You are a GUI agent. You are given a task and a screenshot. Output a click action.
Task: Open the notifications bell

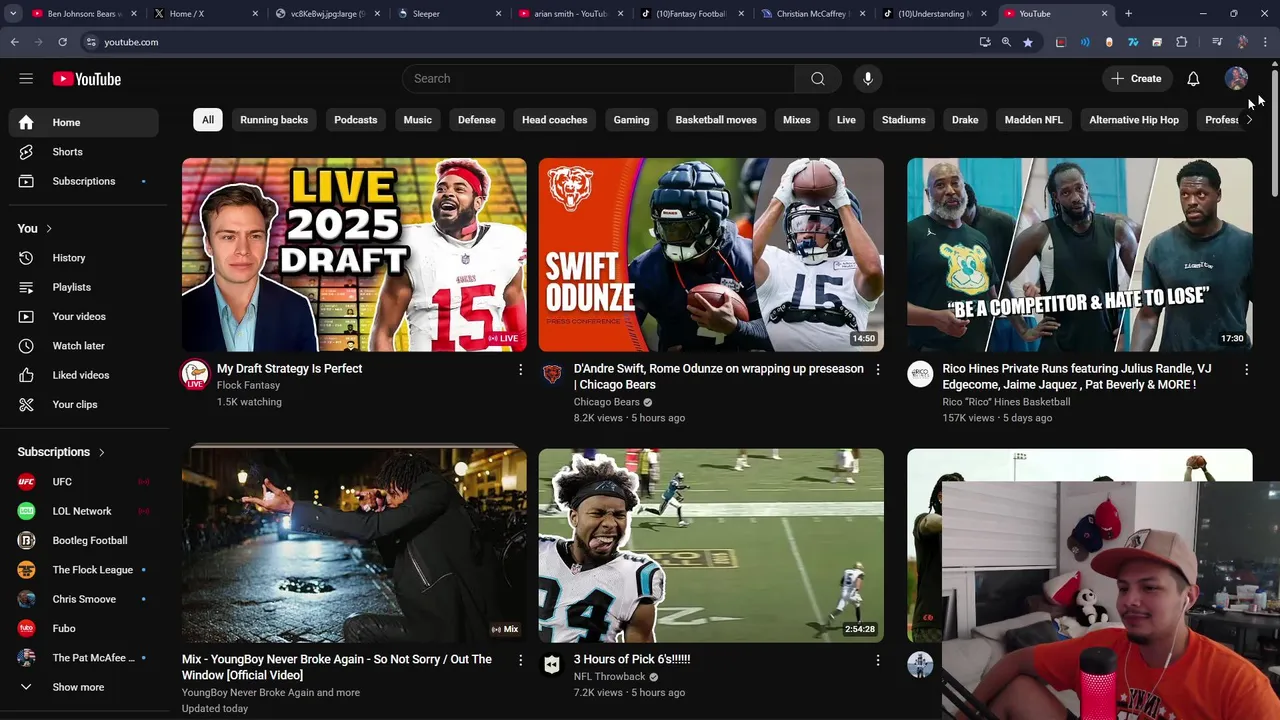pyautogui.click(x=1193, y=79)
